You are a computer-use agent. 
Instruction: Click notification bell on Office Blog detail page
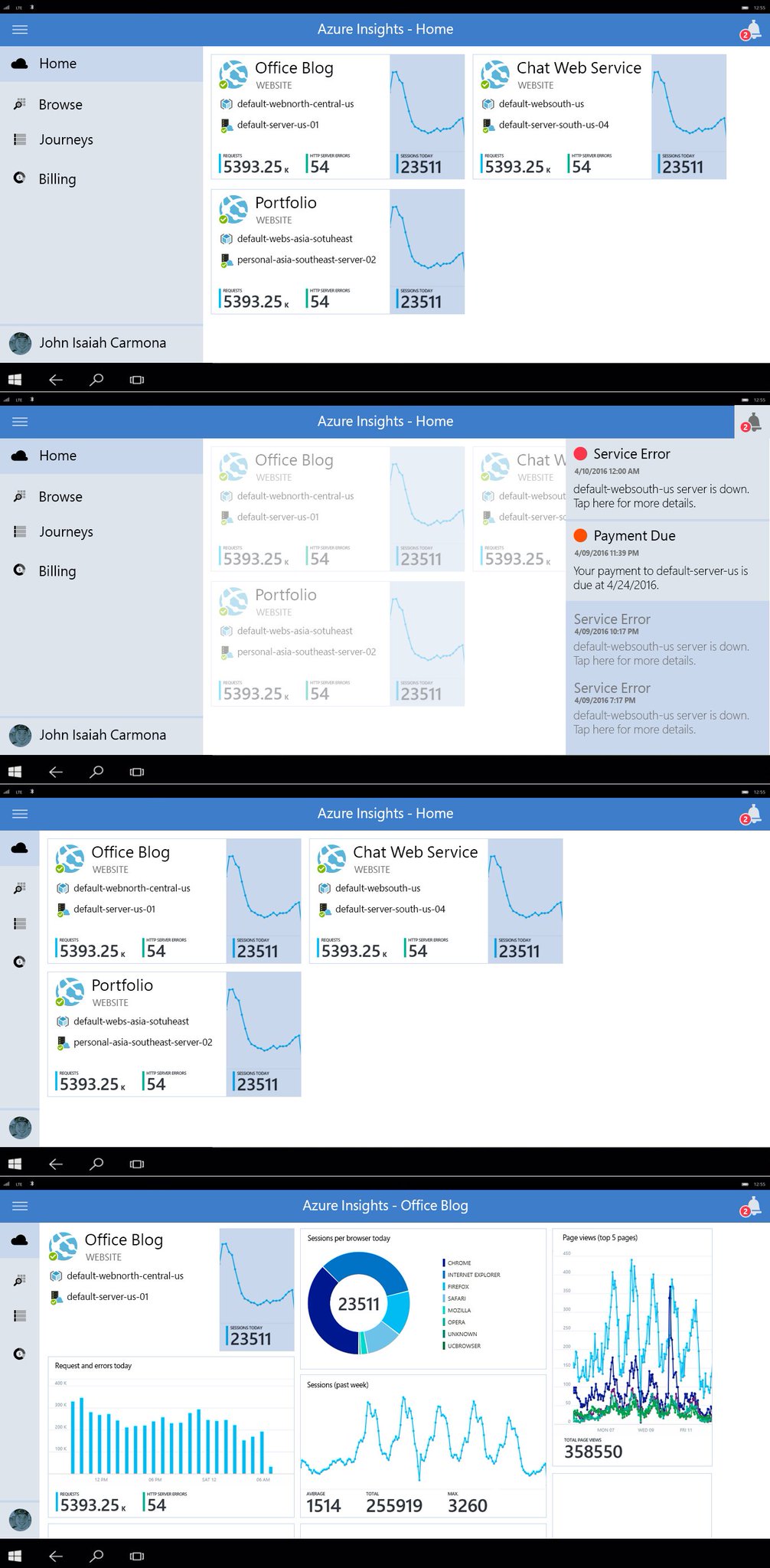point(751,1207)
